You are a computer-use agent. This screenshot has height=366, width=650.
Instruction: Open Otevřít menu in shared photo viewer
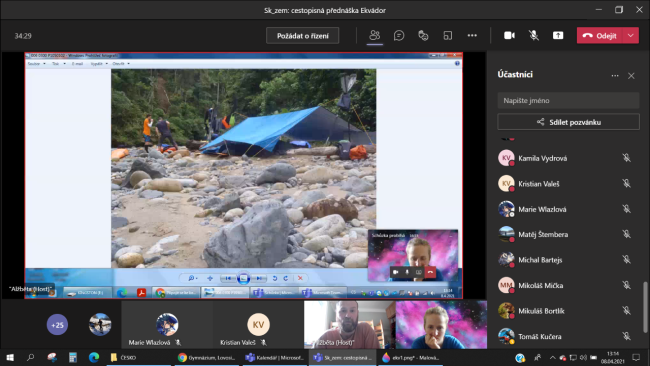(121, 64)
